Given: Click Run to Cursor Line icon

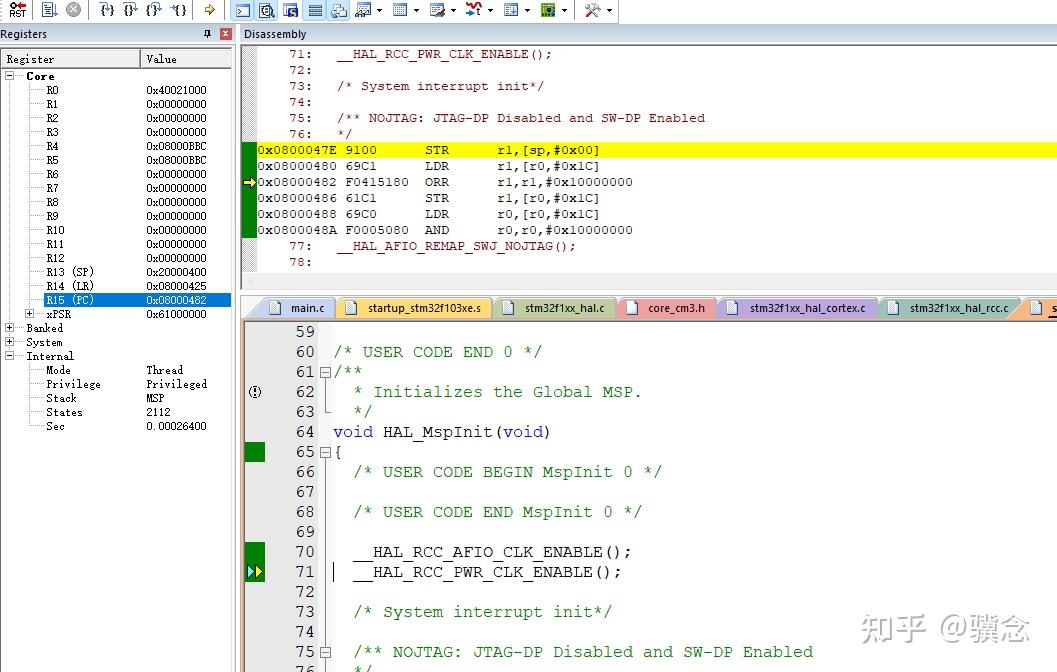Looking at the screenshot, I should (x=177, y=10).
